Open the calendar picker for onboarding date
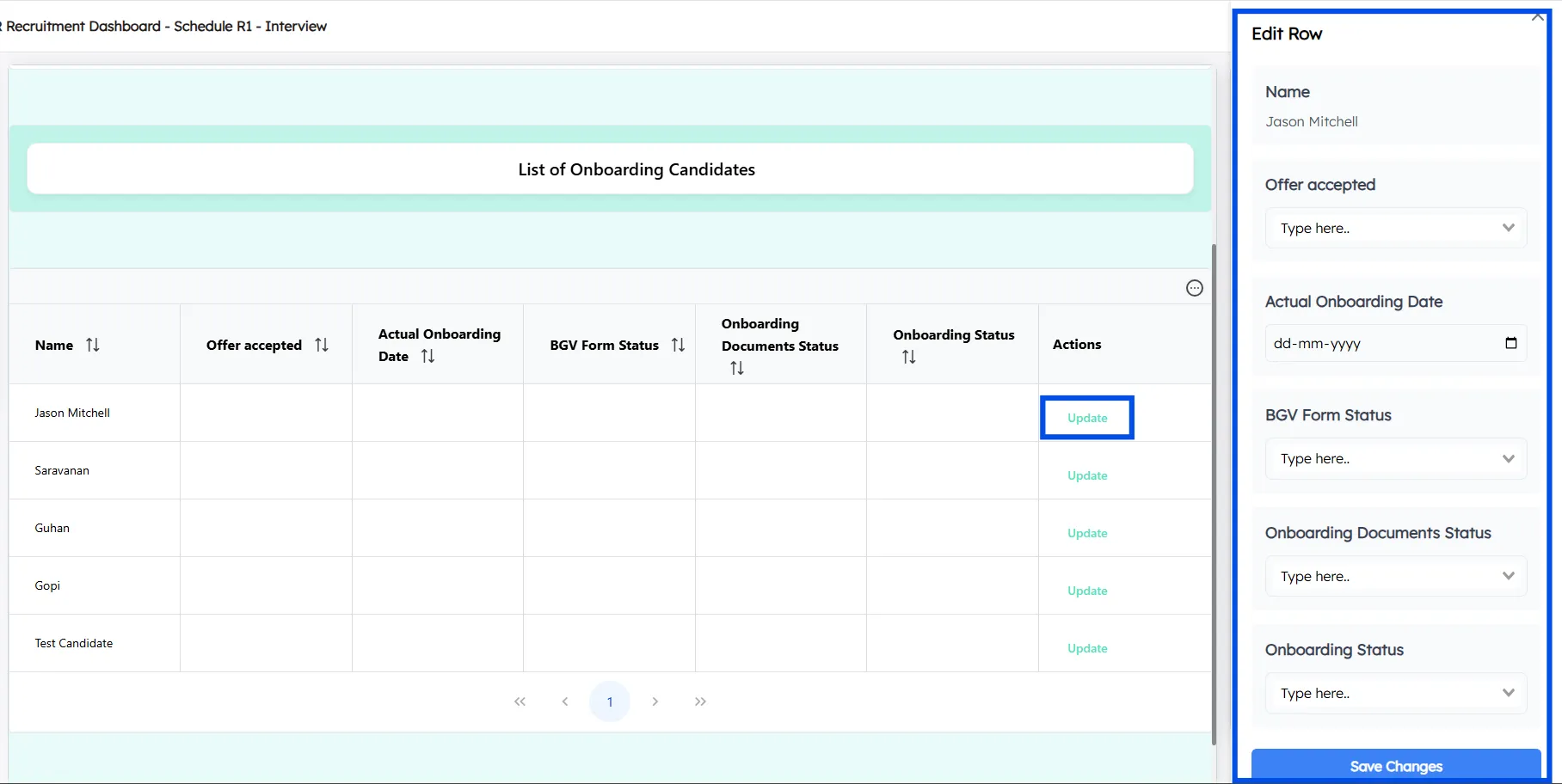 (1511, 343)
